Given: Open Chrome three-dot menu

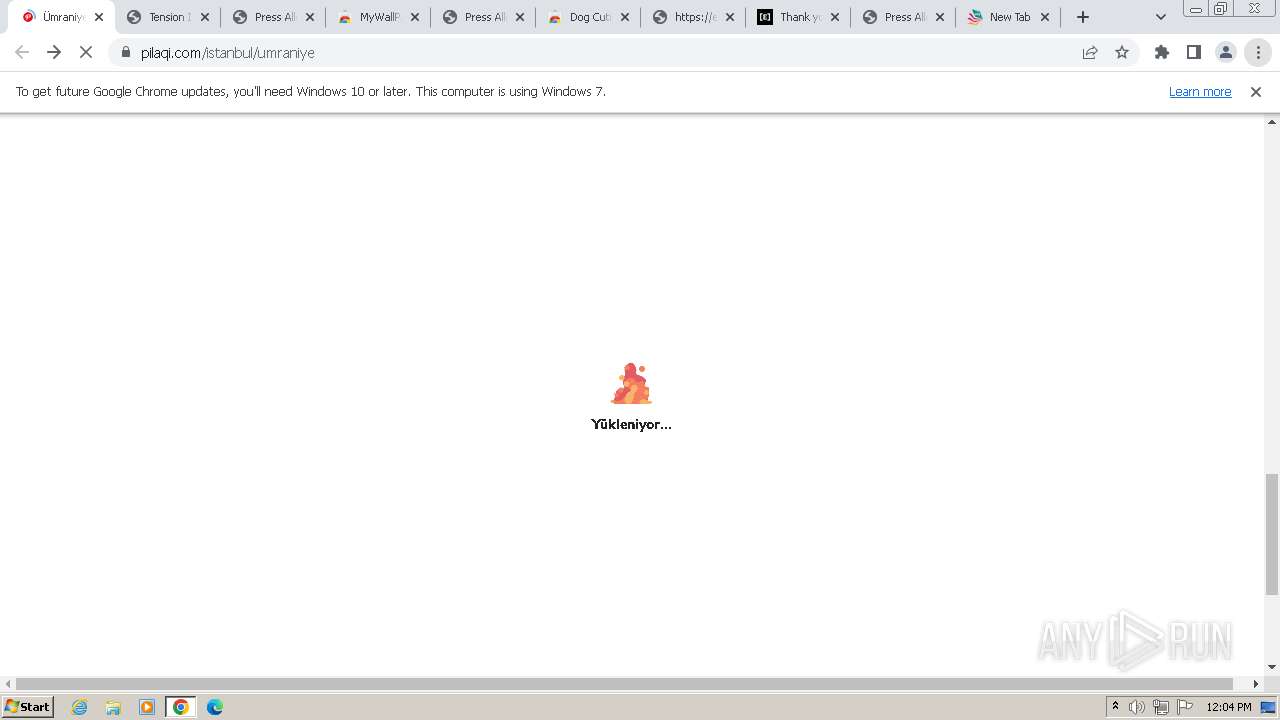Looking at the screenshot, I should click(1258, 53).
